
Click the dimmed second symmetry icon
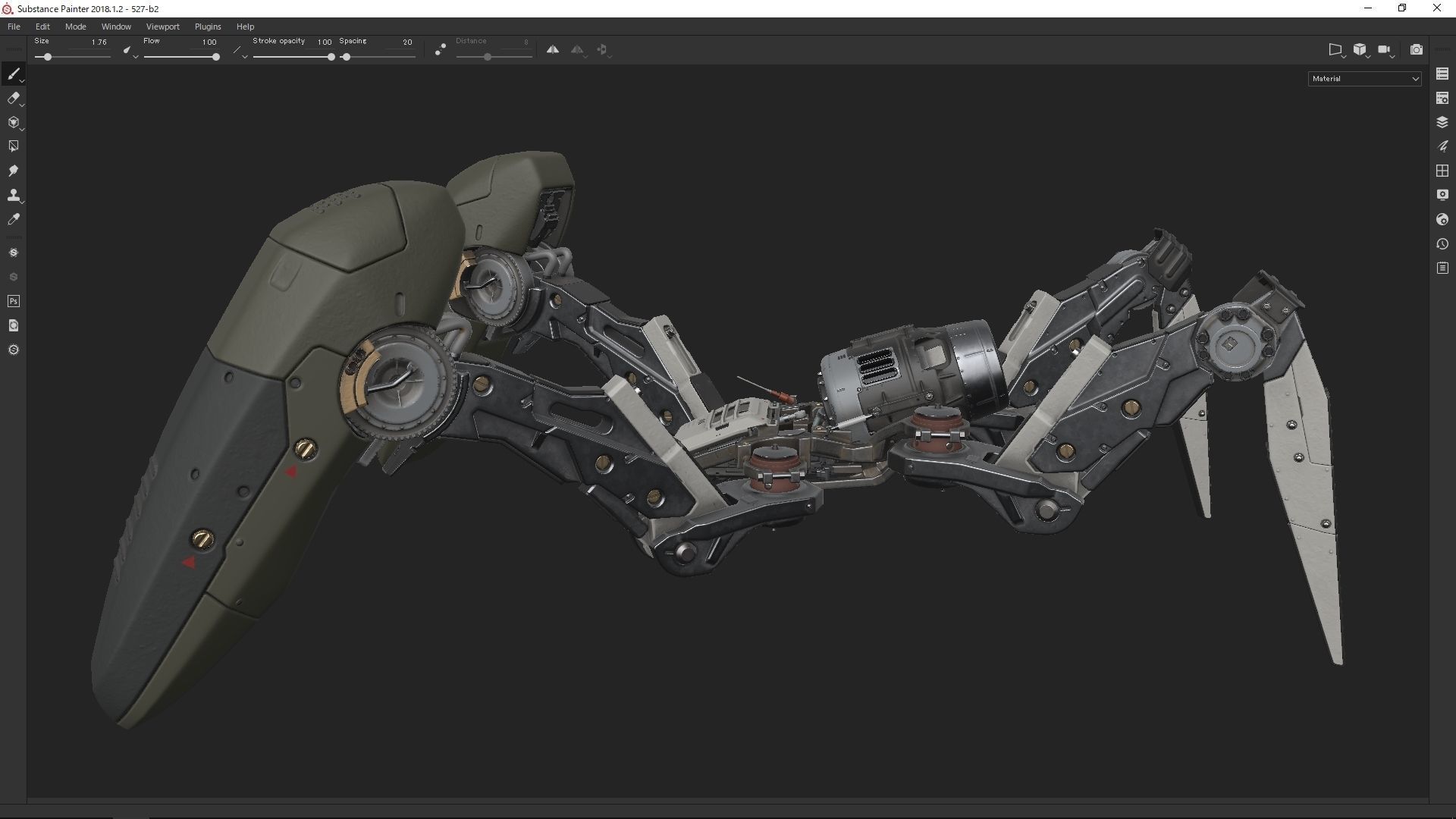577,49
